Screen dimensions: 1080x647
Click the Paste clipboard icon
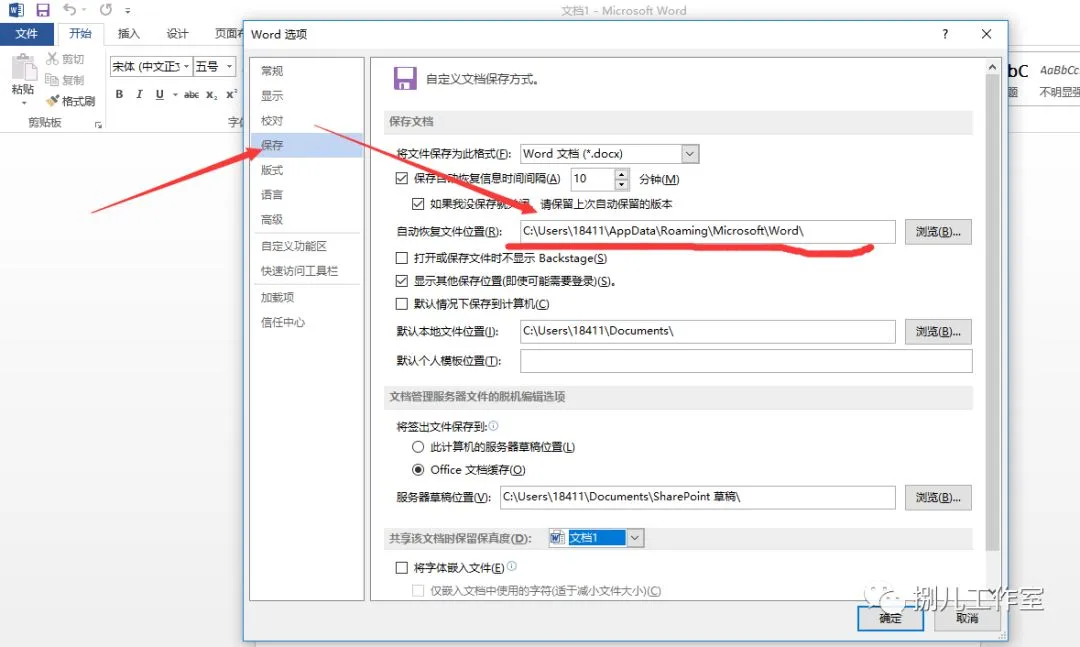pos(23,68)
